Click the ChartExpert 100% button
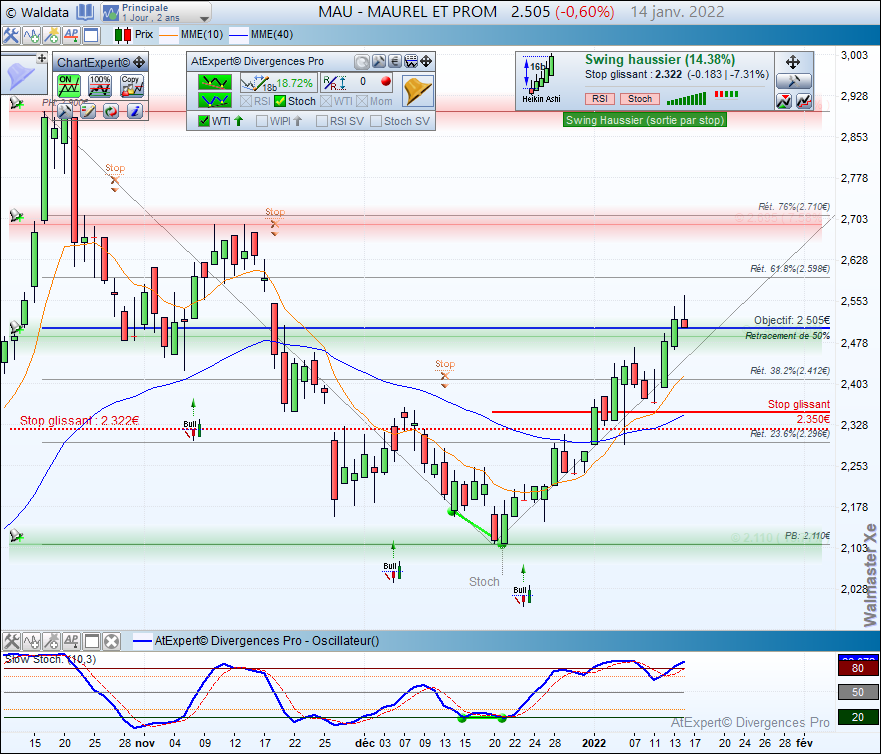 pos(100,87)
